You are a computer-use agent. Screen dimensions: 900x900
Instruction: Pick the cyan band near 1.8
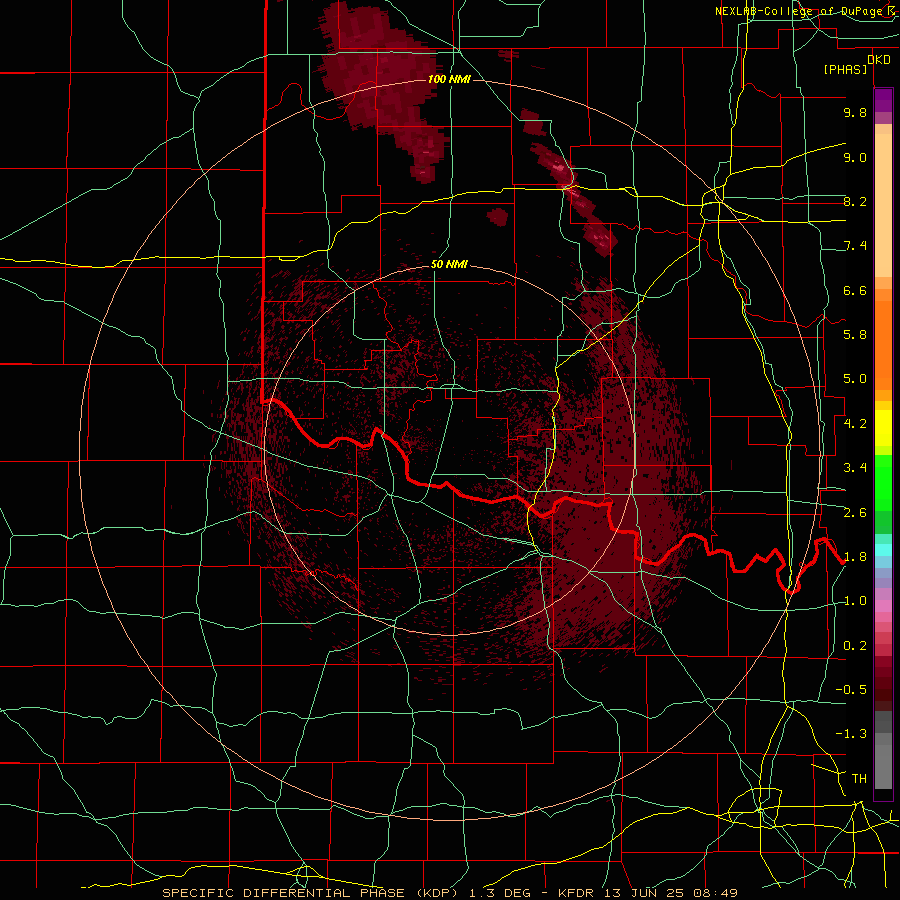(x=883, y=550)
